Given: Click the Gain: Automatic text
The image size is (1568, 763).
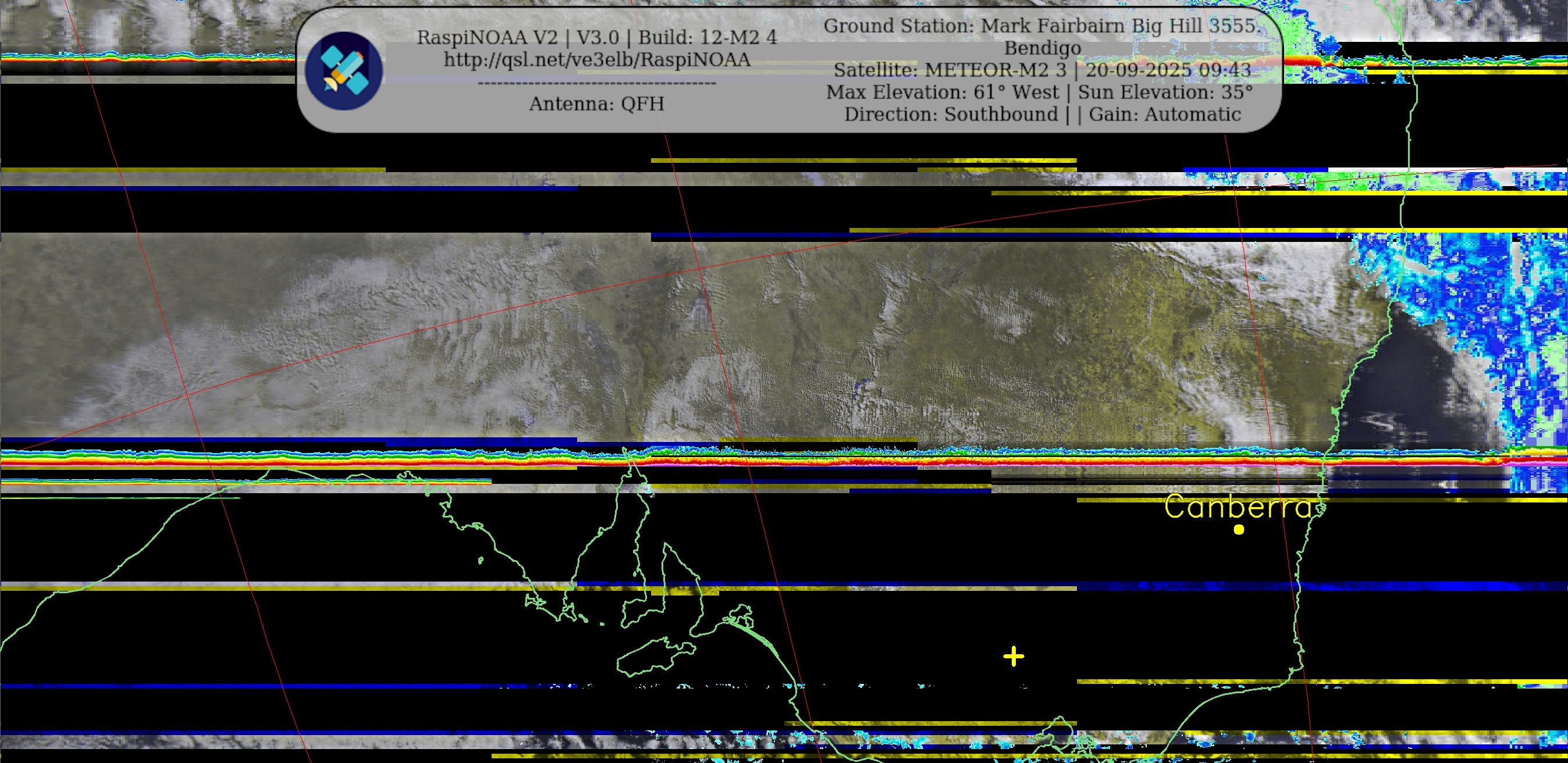Looking at the screenshot, I should click(x=1164, y=115).
